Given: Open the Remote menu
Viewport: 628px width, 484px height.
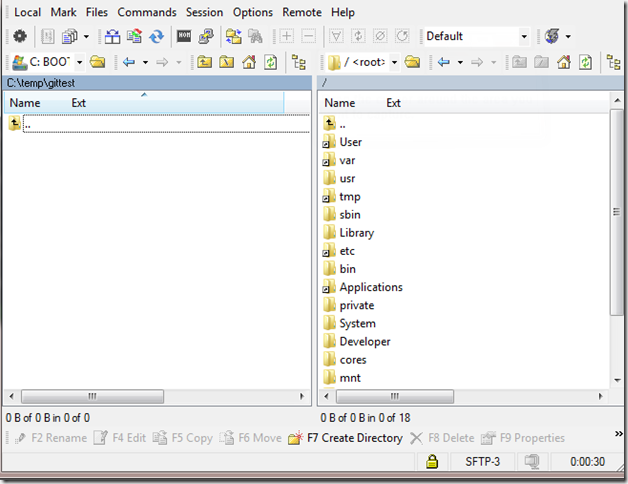Looking at the screenshot, I should pyautogui.click(x=302, y=12).
